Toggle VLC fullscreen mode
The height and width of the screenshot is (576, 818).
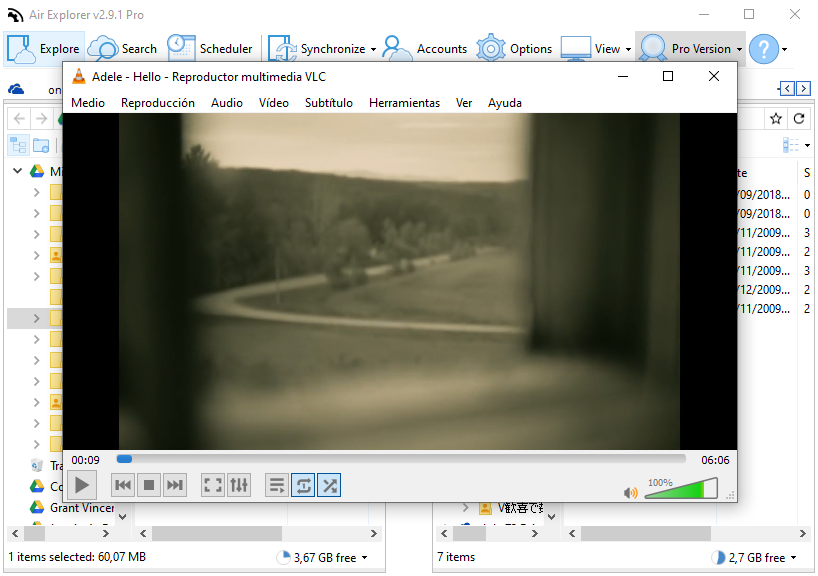tap(213, 485)
